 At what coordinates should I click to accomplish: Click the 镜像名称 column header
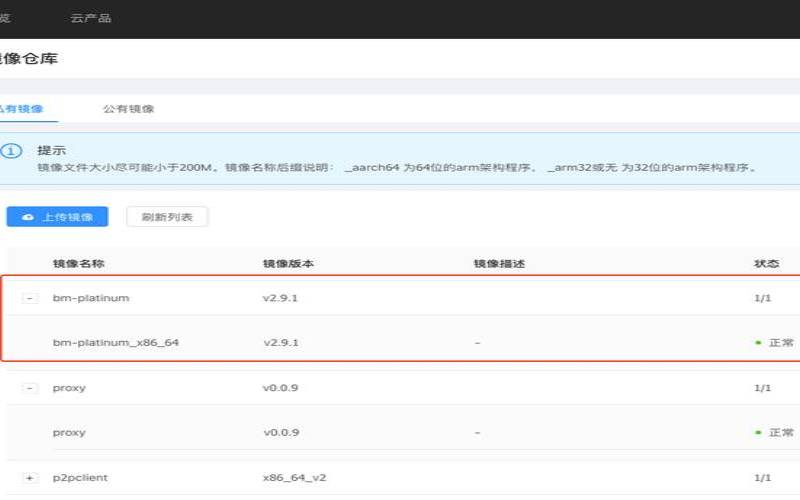coord(79,264)
